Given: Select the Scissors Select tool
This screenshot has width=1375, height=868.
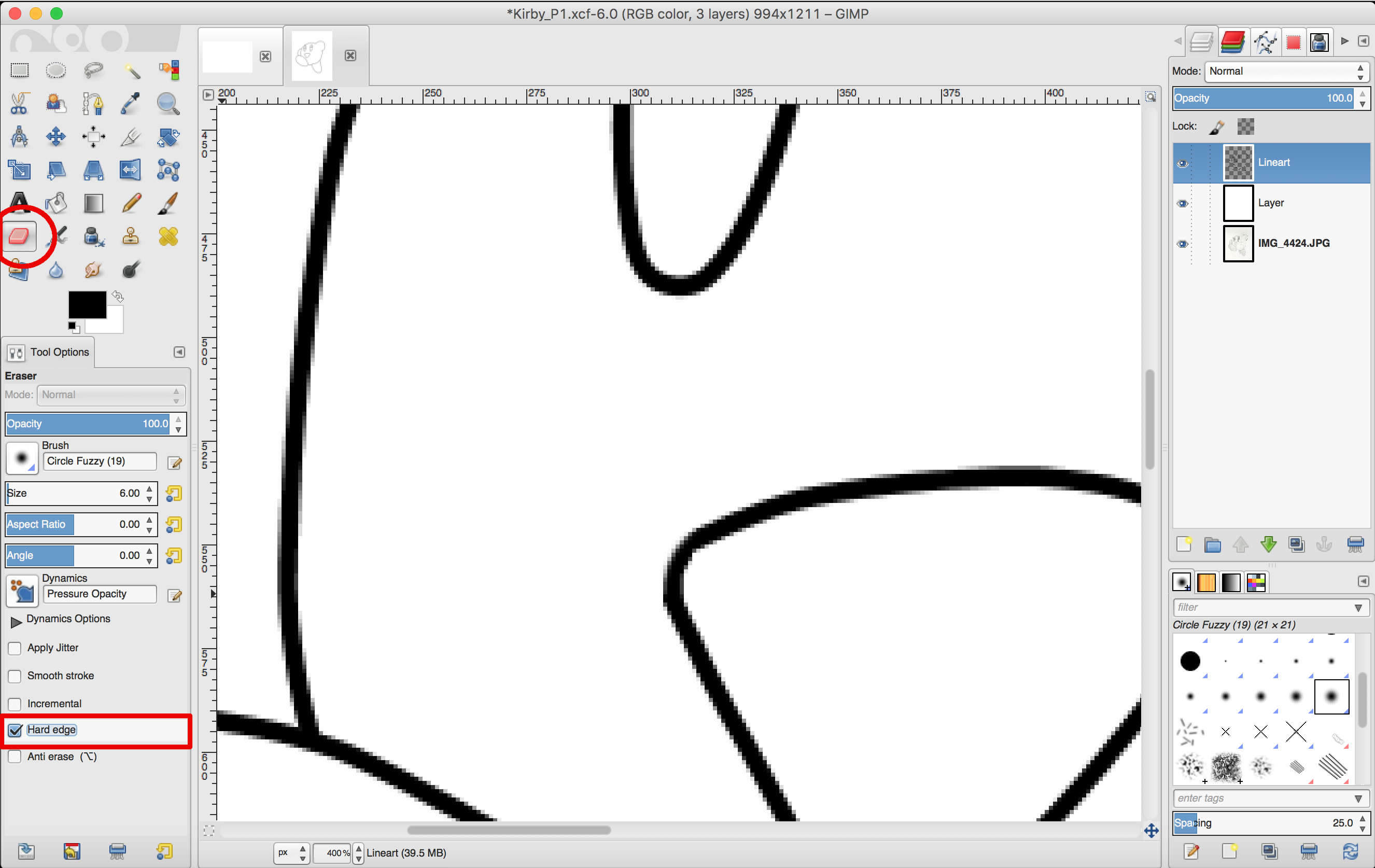Looking at the screenshot, I should pyautogui.click(x=19, y=103).
